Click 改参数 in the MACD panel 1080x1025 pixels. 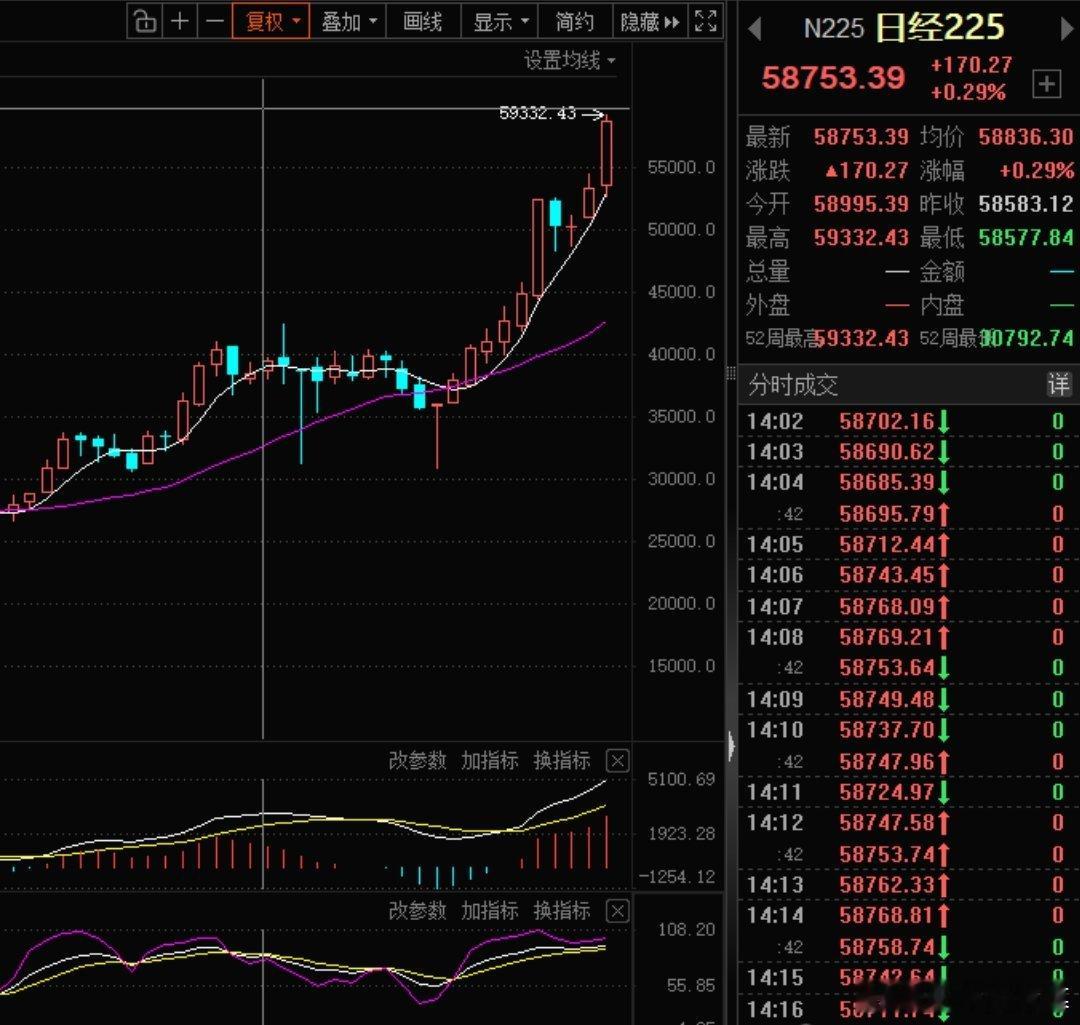(417, 761)
